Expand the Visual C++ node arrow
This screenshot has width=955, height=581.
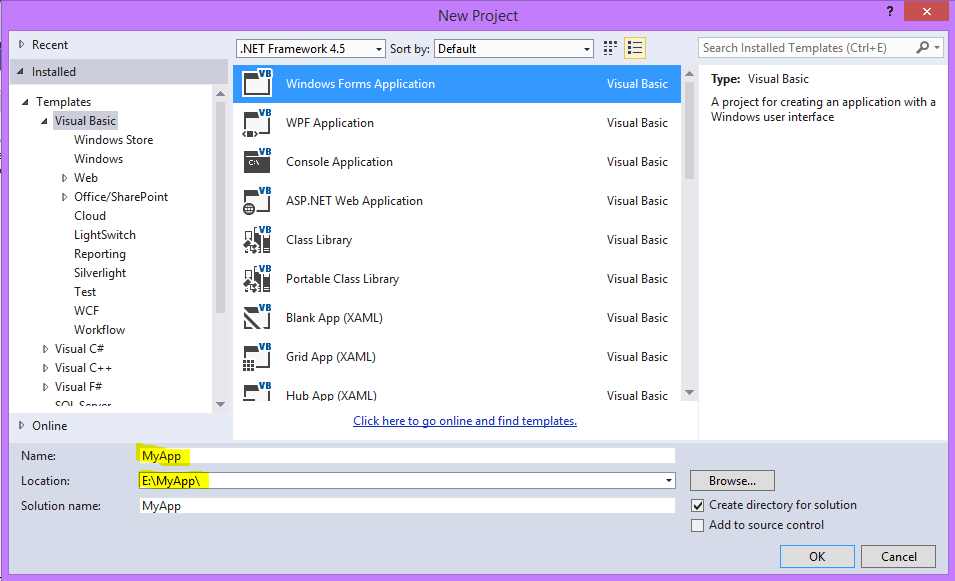click(x=45, y=368)
